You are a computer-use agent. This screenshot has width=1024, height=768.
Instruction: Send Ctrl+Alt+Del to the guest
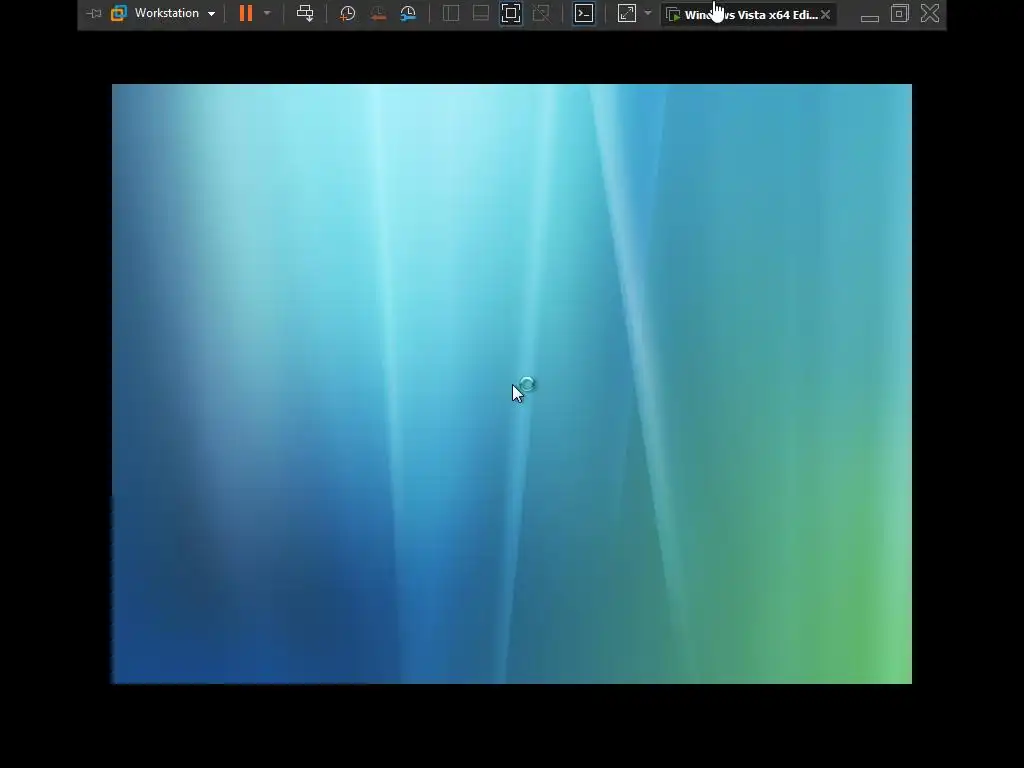305,13
